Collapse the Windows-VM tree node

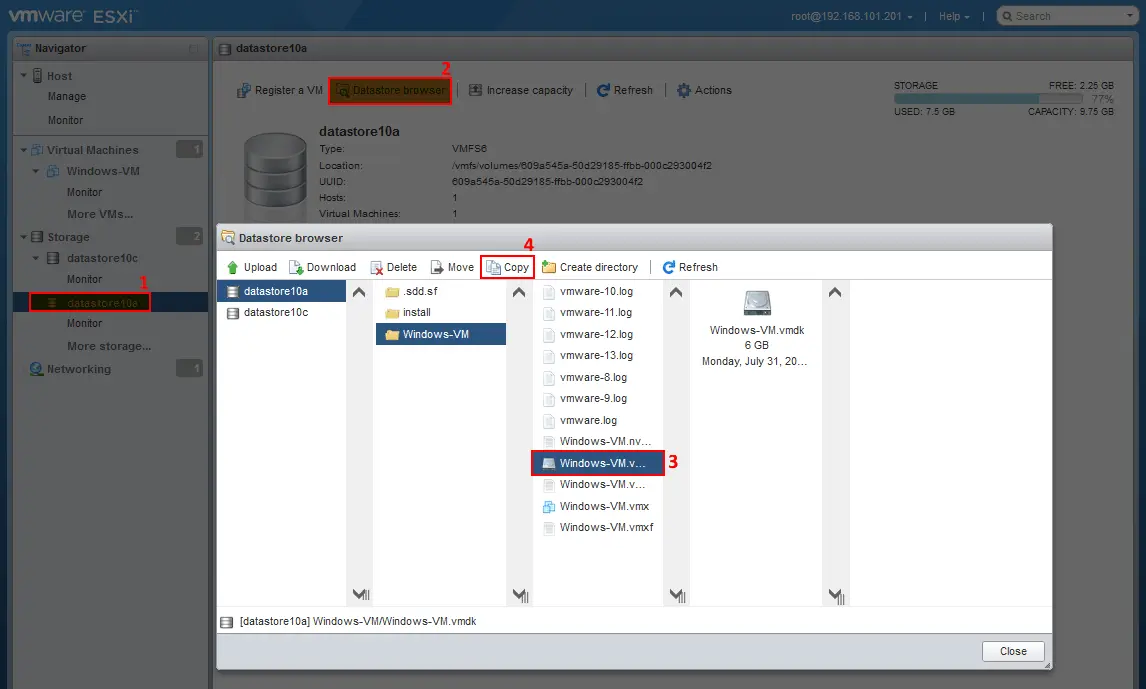(35, 171)
